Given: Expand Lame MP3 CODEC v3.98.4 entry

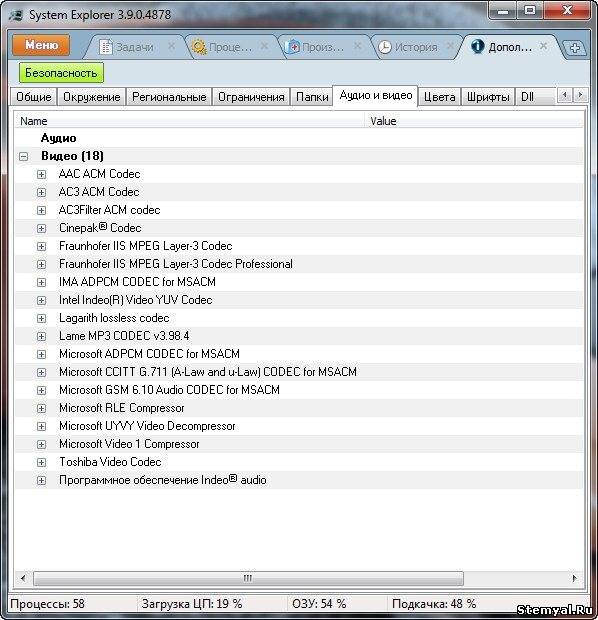Looking at the screenshot, I should 41,336.
